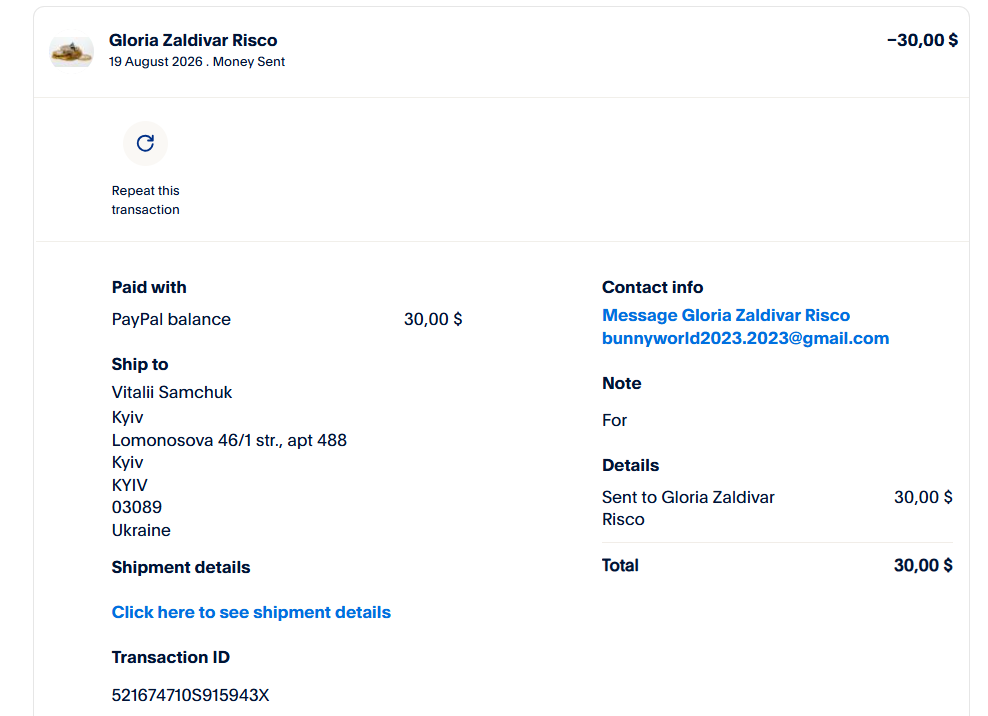Image resolution: width=988 pixels, height=716 pixels.
Task: Click the Message Gloria Zaldivar Risco link
Action: click(726, 315)
